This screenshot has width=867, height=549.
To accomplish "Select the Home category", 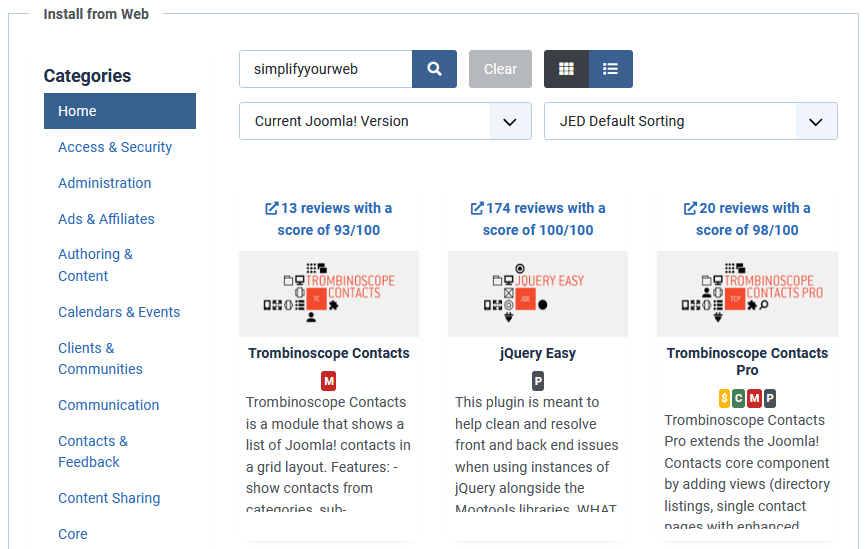I will click(x=120, y=111).
